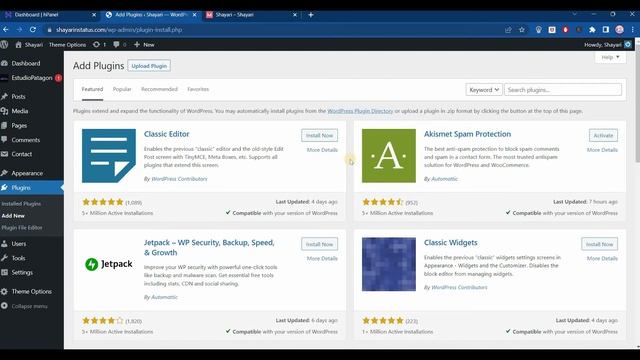Open EstudioPatagon in the sidebar
640x360 pixels.
point(31,78)
